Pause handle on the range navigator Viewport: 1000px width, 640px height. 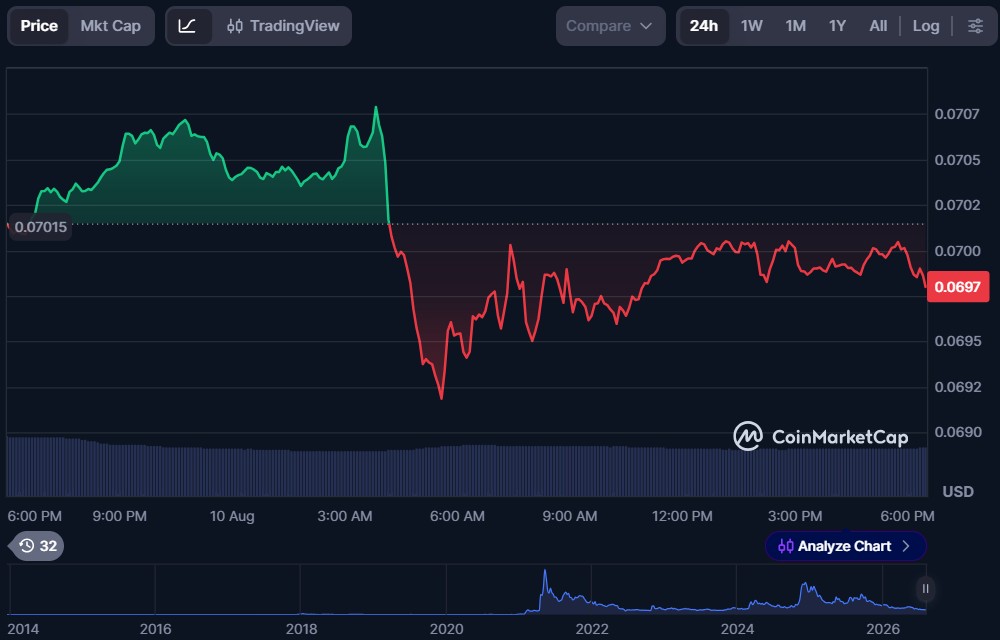pos(925,589)
